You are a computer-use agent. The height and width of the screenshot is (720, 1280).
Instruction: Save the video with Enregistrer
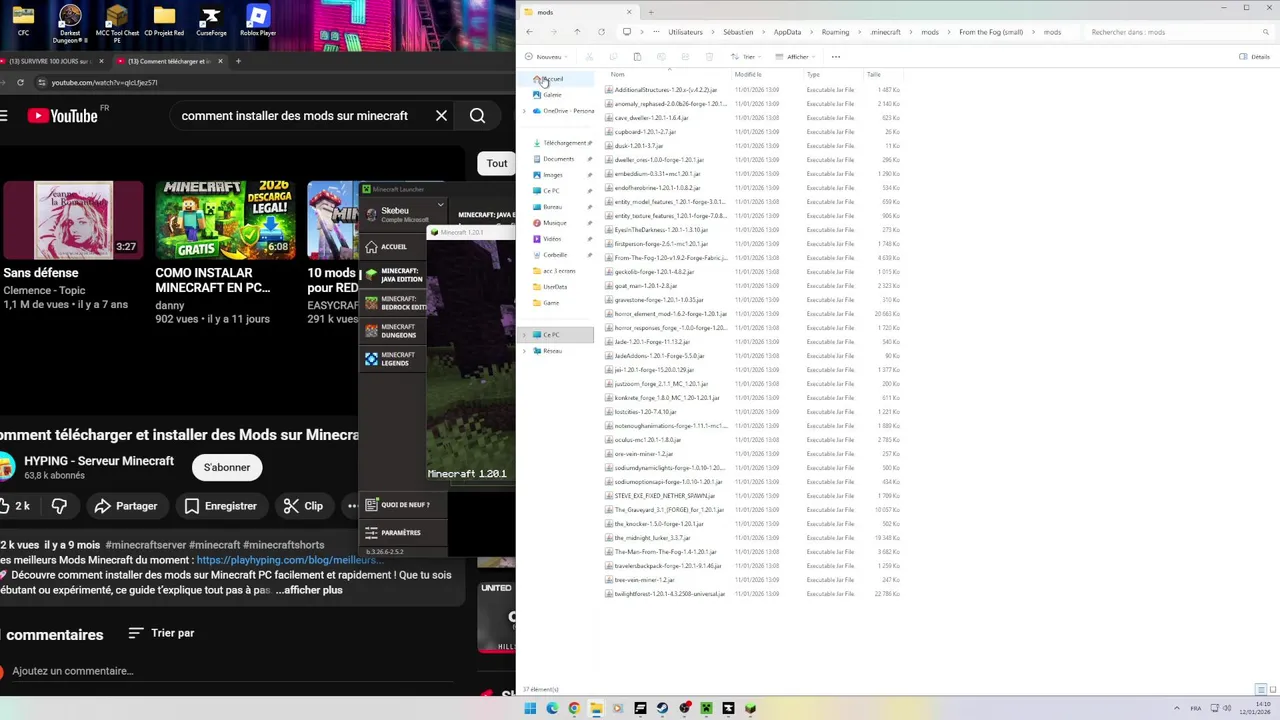(221, 506)
